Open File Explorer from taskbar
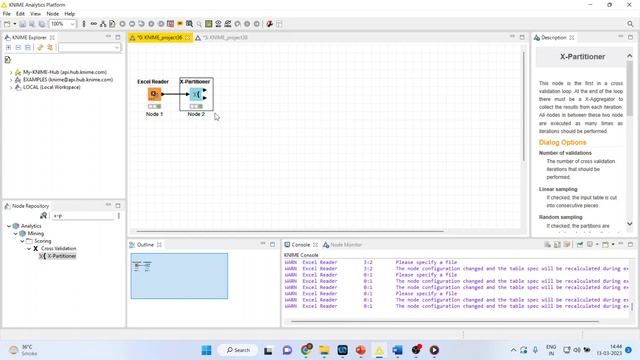The width and height of the screenshot is (640, 360). coord(324,350)
